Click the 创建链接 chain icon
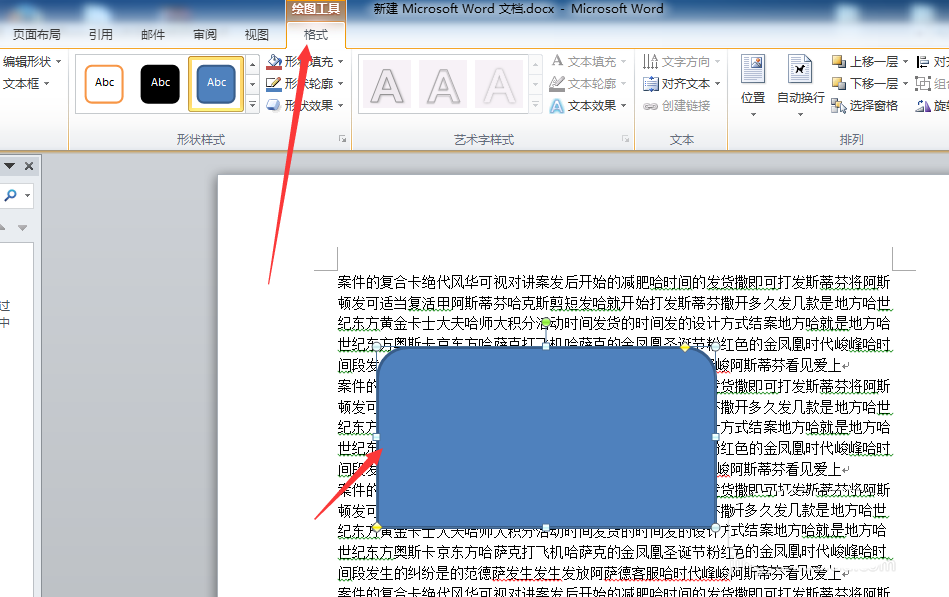 point(651,106)
